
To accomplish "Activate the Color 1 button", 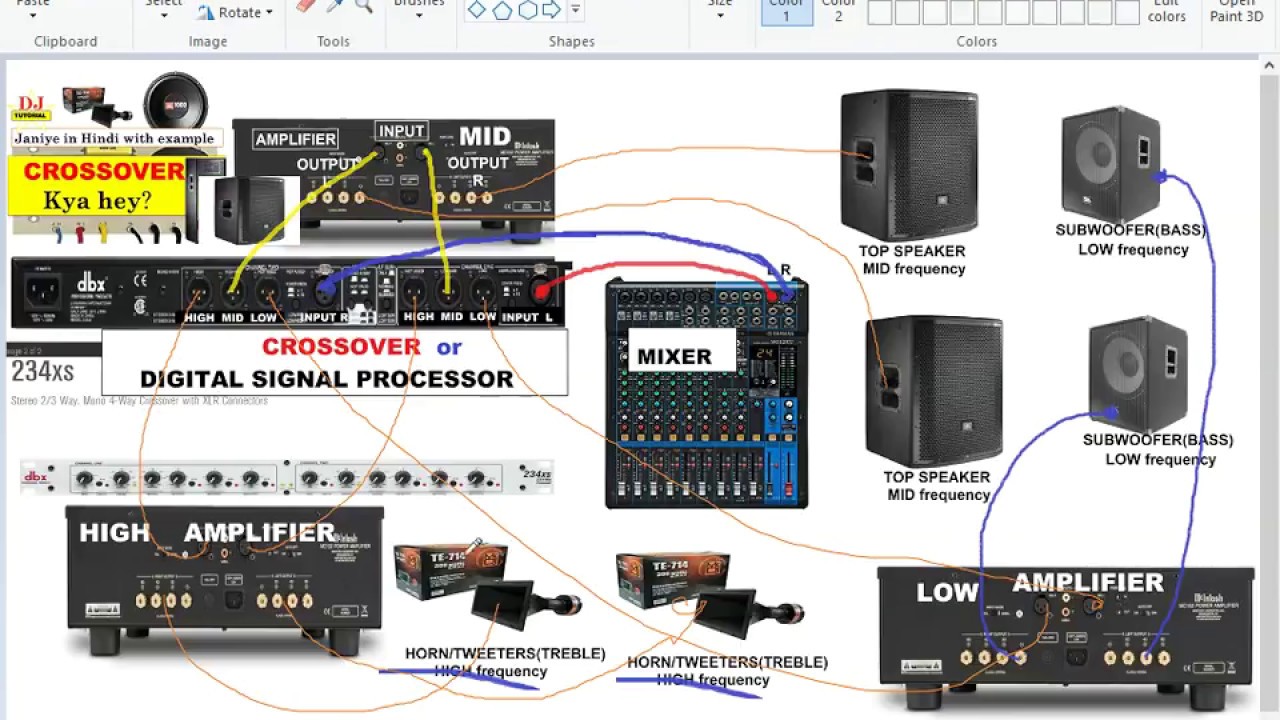I will coord(786,11).
